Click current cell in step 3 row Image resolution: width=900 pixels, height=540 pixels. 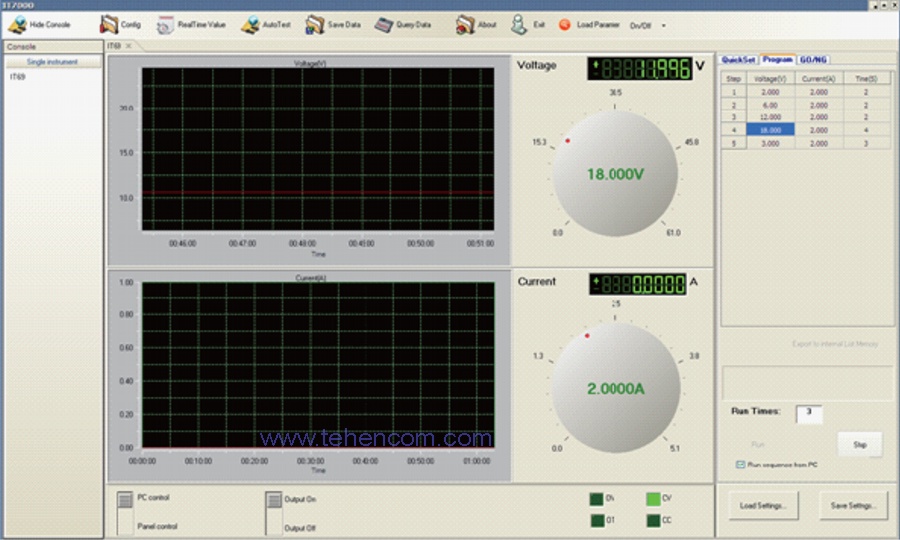coord(818,117)
